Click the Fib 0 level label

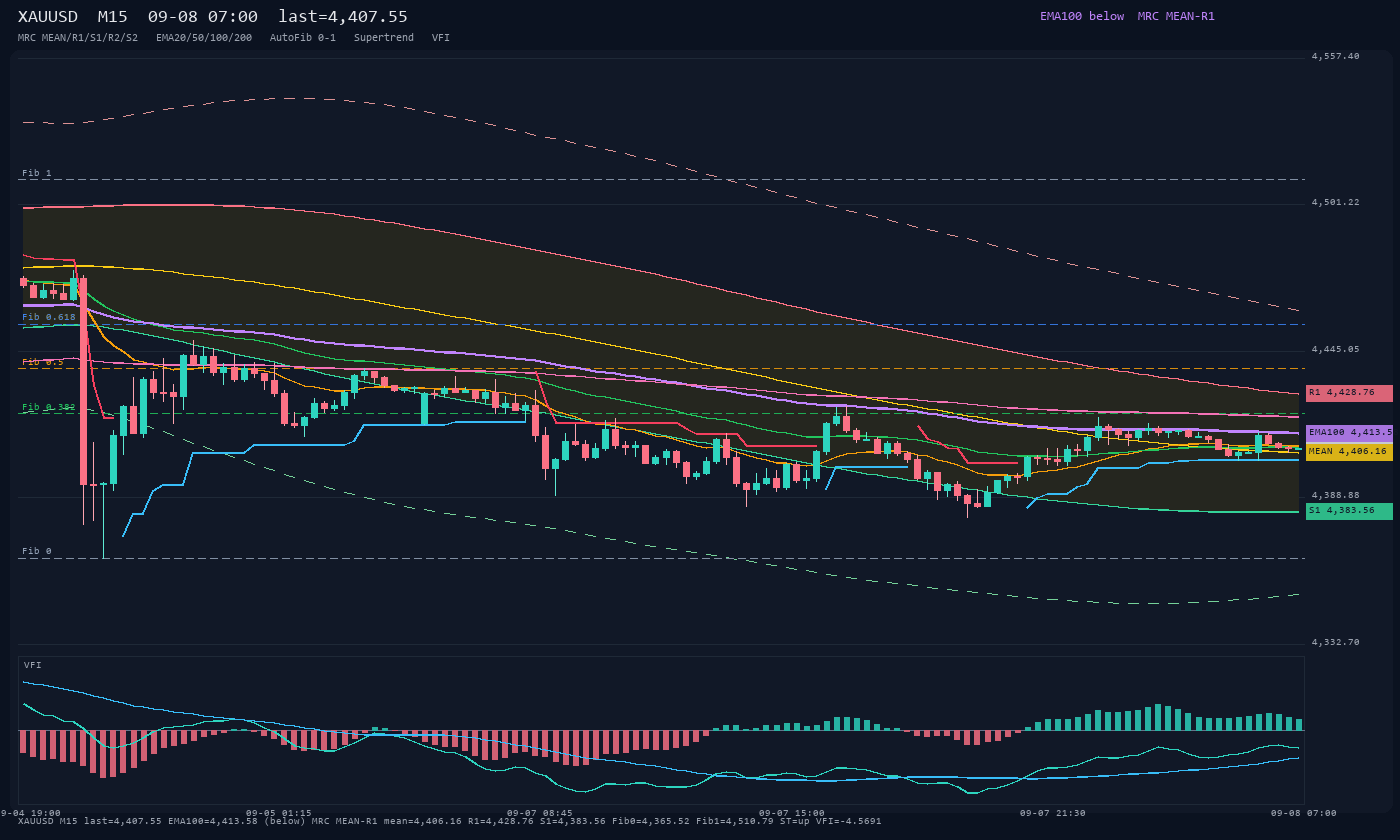37,551
